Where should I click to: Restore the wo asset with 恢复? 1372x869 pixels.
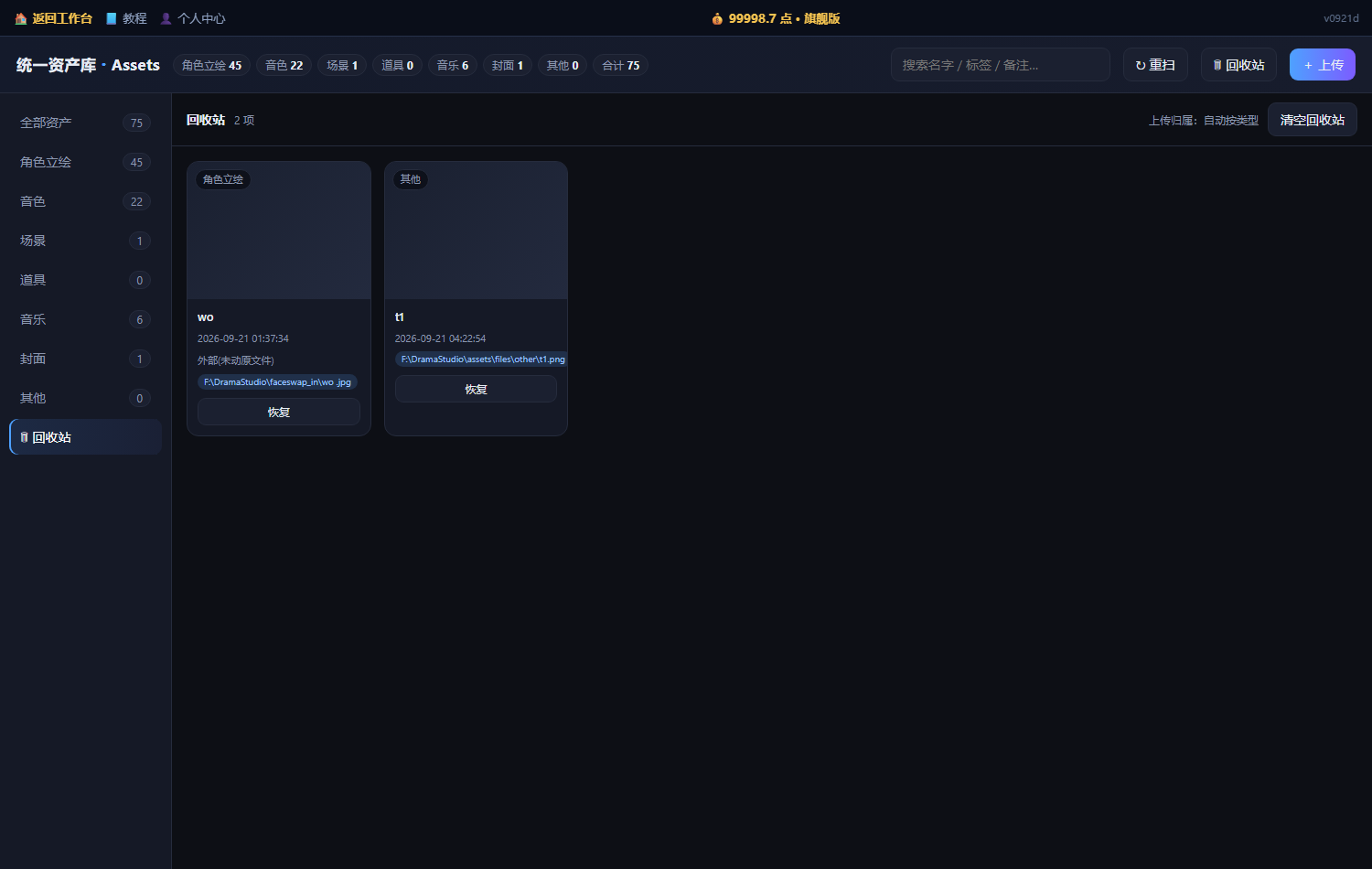pos(279,413)
